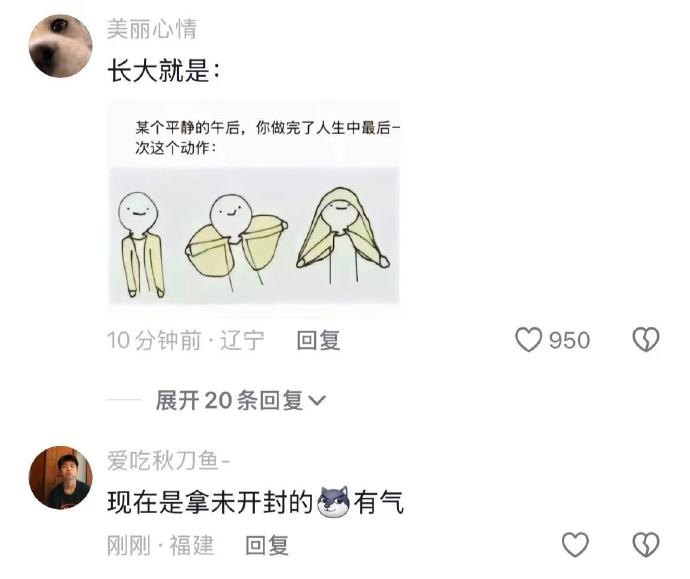The image size is (690, 579).
Task: Reply to 爱吃秋刀鱼-'s comment
Action: click(267, 545)
